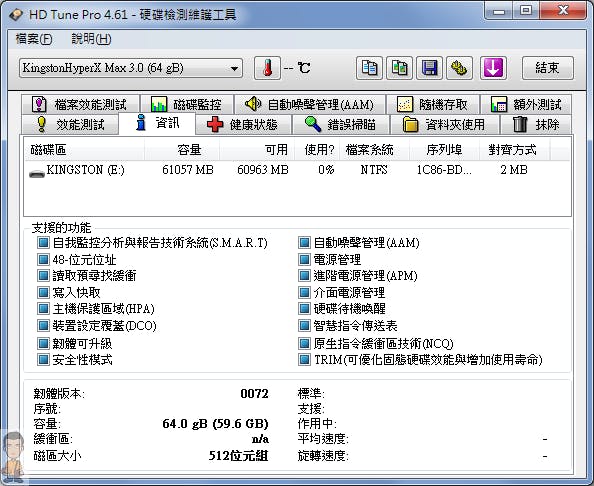Toggle the 原生指令緩衝區技術(NCQ) checkbox

tap(304, 343)
